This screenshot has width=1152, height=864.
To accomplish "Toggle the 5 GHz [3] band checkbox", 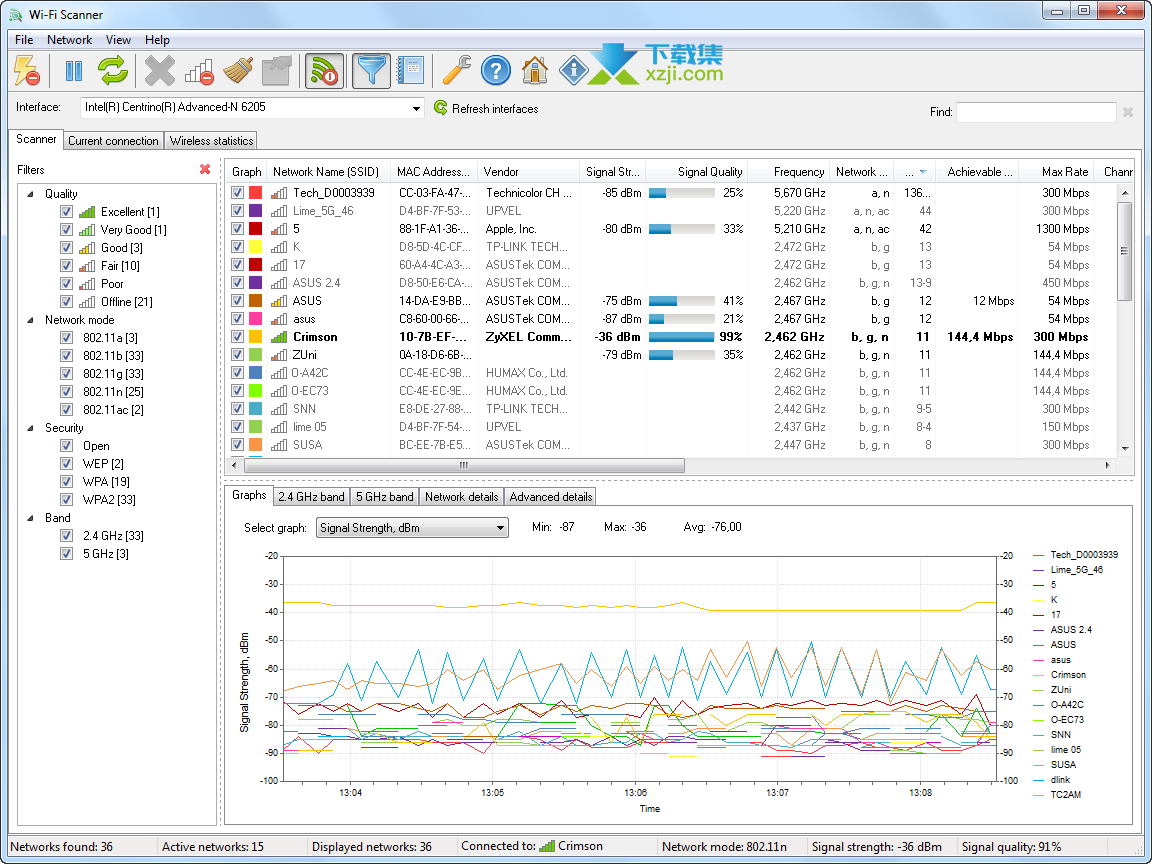I will (x=66, y=554).
